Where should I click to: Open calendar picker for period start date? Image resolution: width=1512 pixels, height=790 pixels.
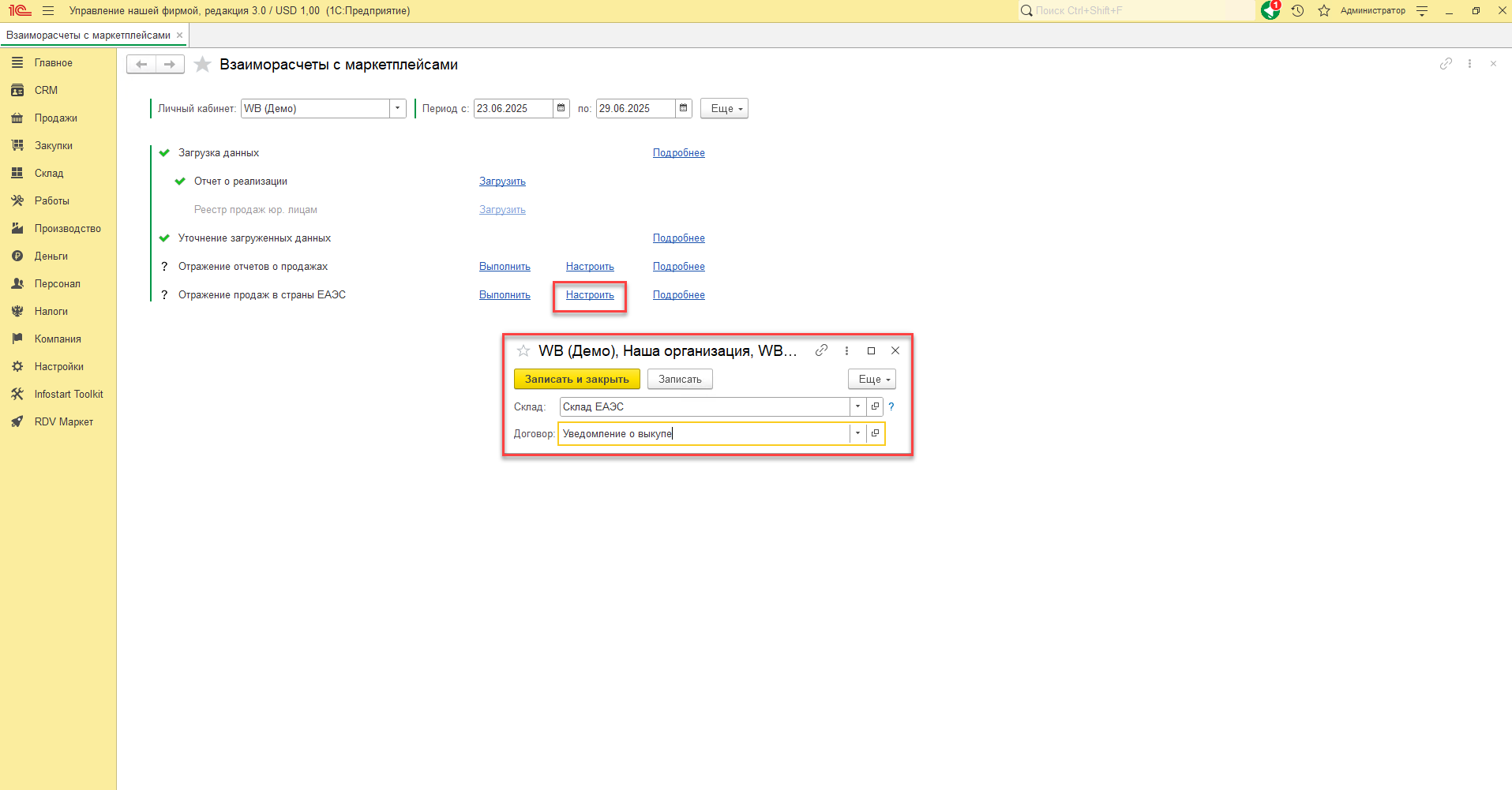click(561, 108)
